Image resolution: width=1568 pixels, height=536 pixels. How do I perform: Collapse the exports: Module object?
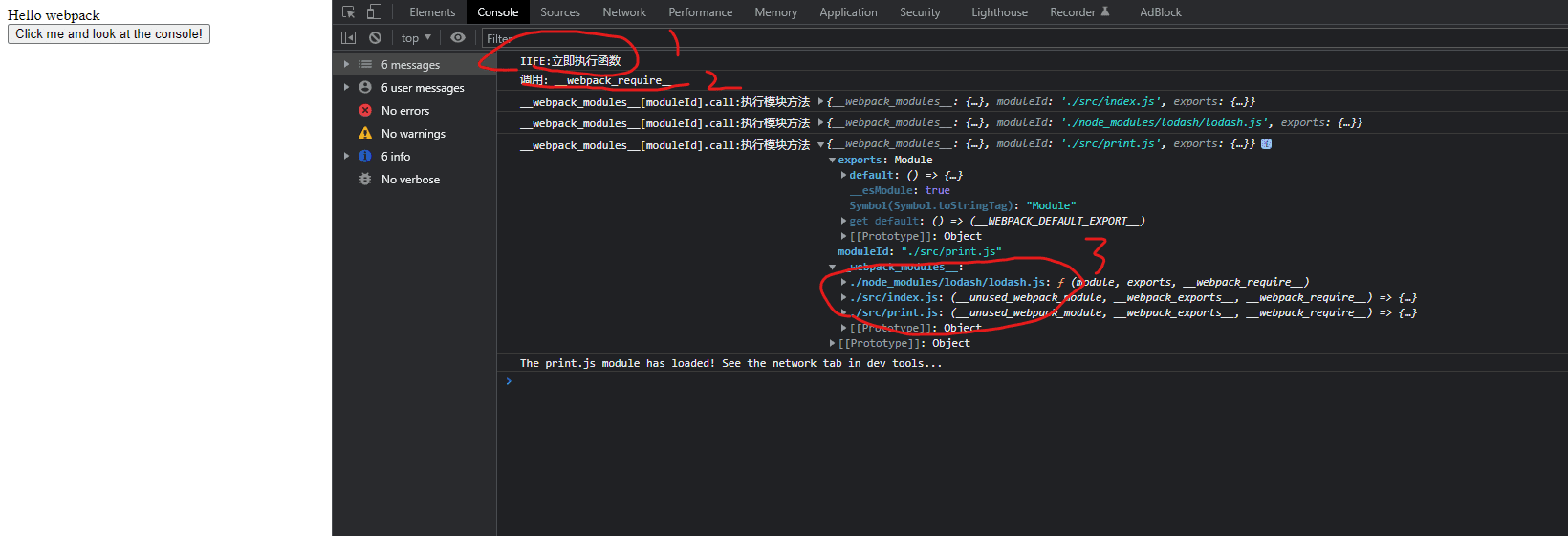(832, 161)
